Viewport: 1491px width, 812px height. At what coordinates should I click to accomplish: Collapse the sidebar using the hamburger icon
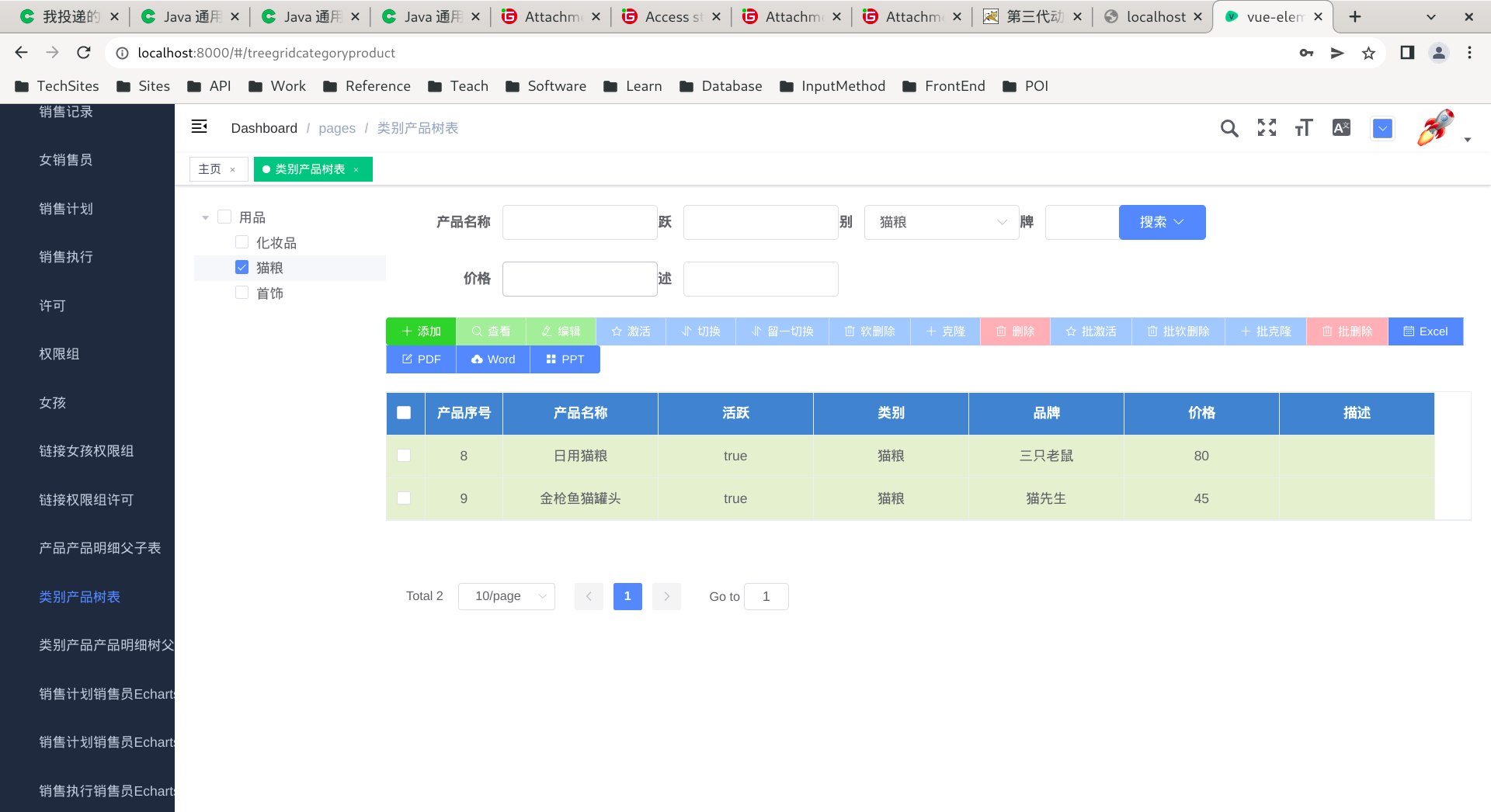click(200, 126)
